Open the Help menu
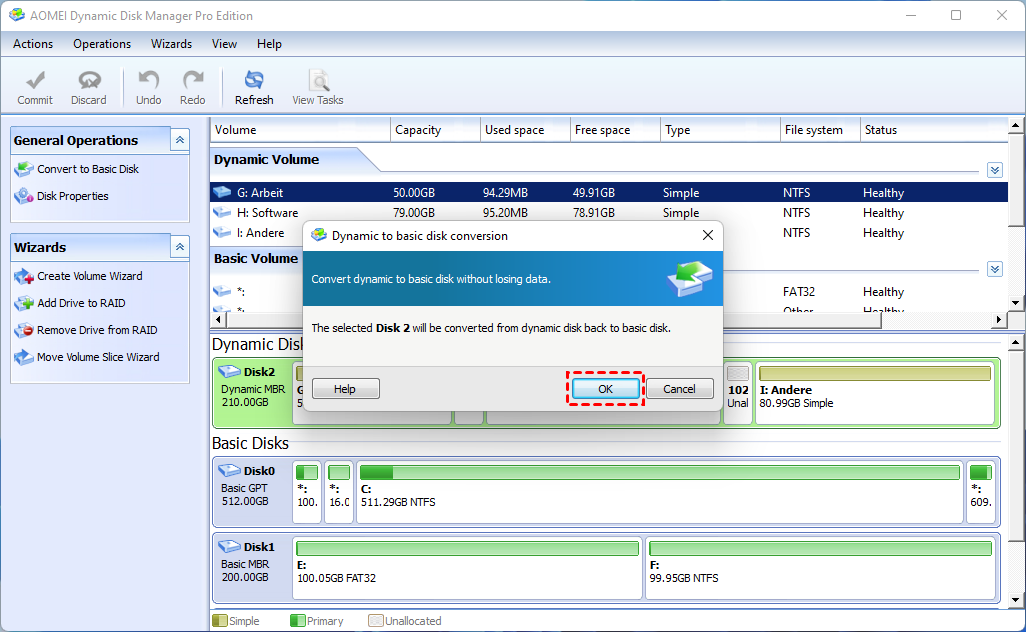The height and width of the screenshot is (632, 1026). tap(269, 44)
